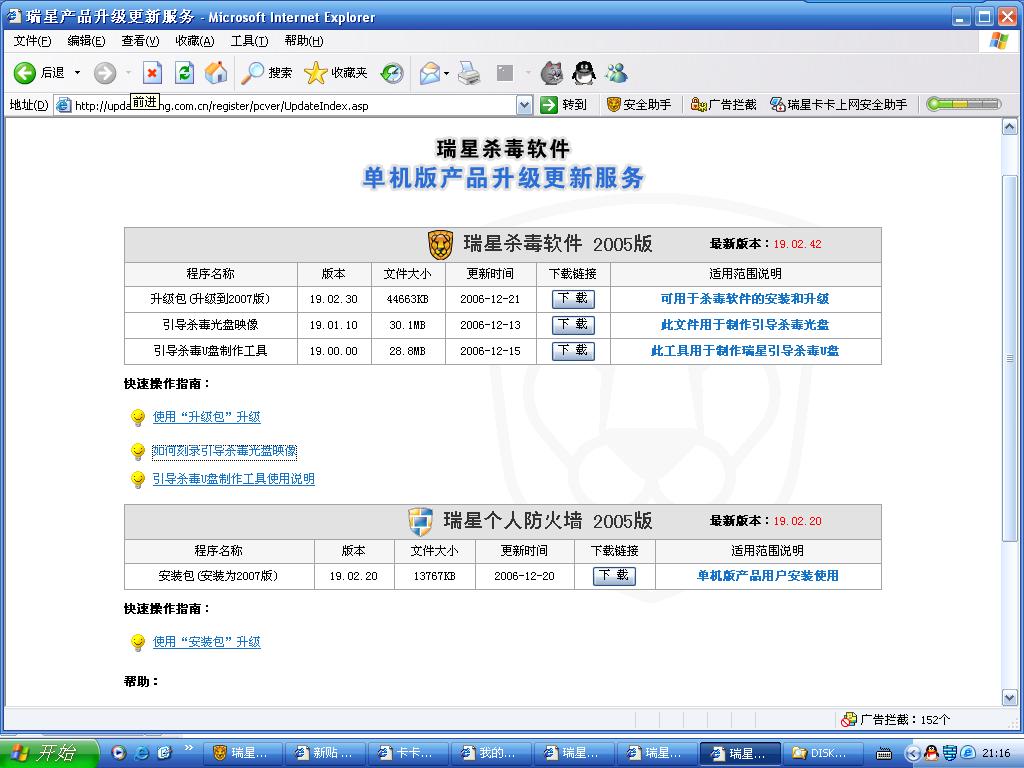Select update date 2006-12-21
The width and height of the screenshot is (1024, 768).
[490, 299]
